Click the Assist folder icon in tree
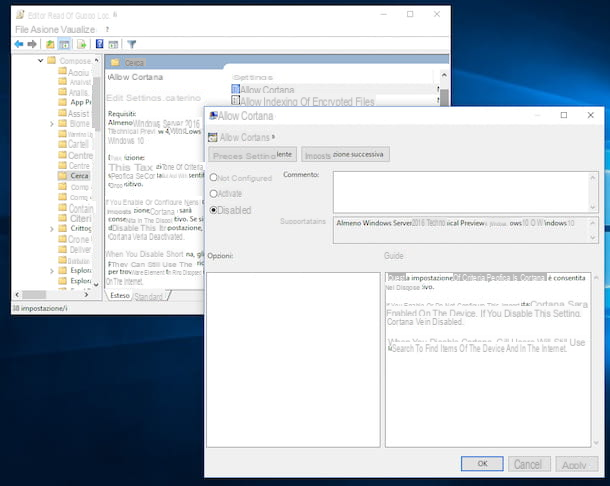The width and height of the screenshot is (610, 486). tap(62, 113)
